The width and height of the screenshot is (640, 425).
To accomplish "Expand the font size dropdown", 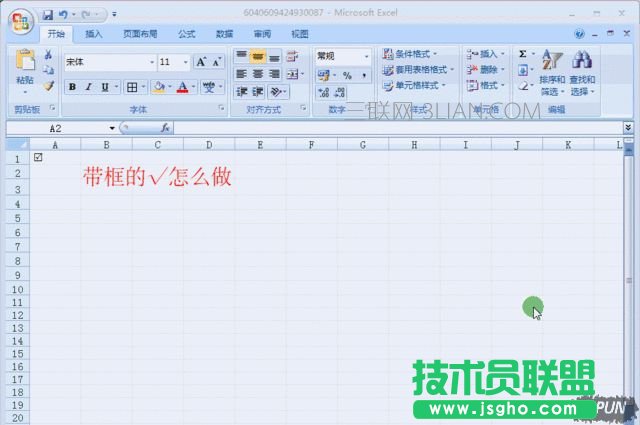I will [x=185, y=62].
